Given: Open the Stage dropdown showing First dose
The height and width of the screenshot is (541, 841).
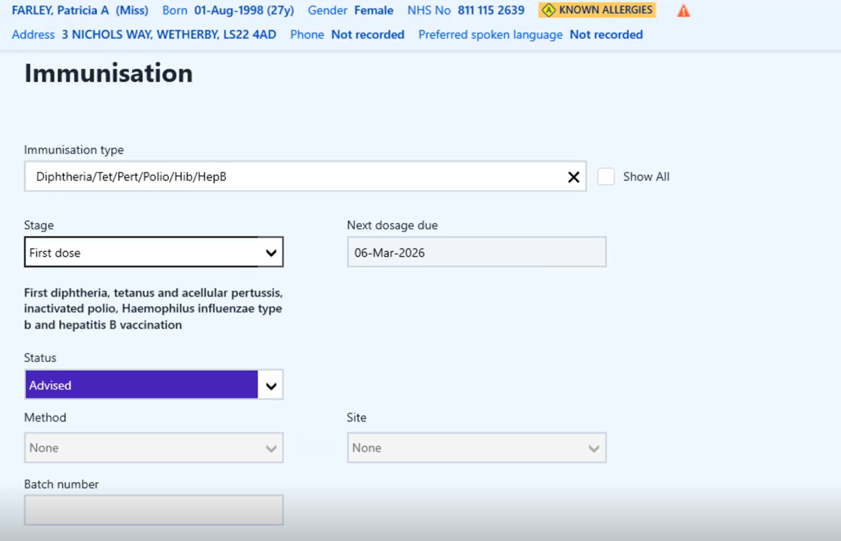Looking at the screenshot, I should pos(154,252).
